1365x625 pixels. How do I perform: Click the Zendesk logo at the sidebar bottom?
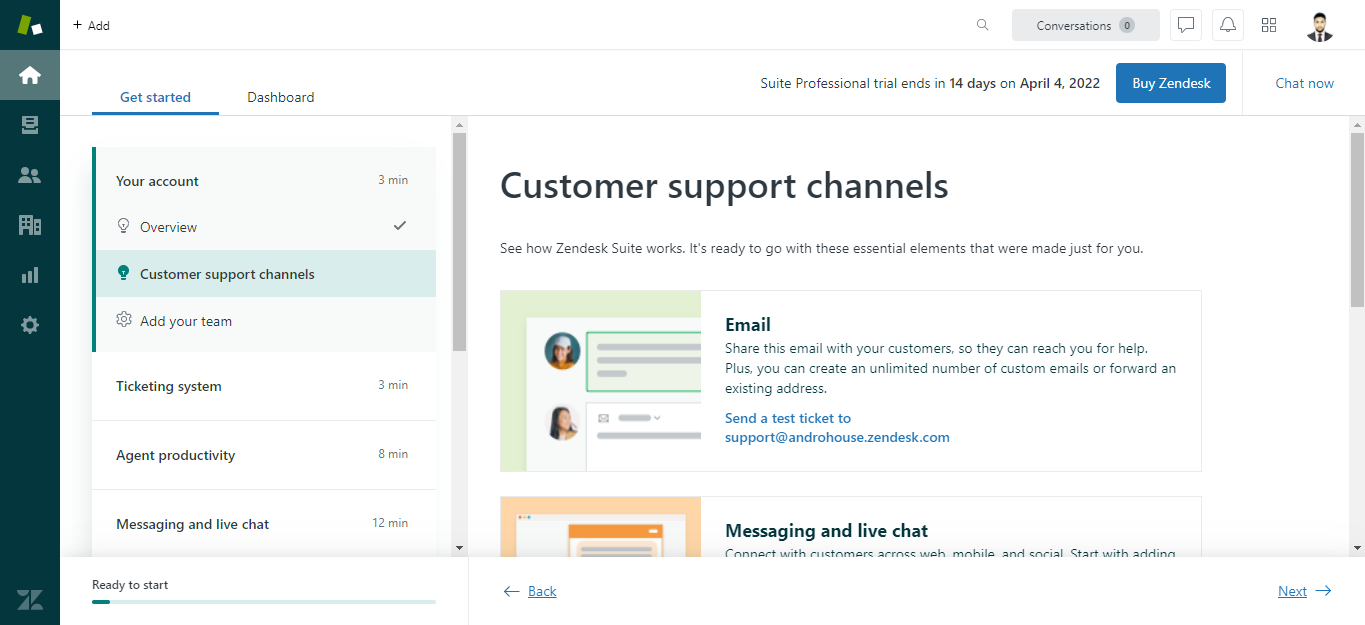(30, 600)
